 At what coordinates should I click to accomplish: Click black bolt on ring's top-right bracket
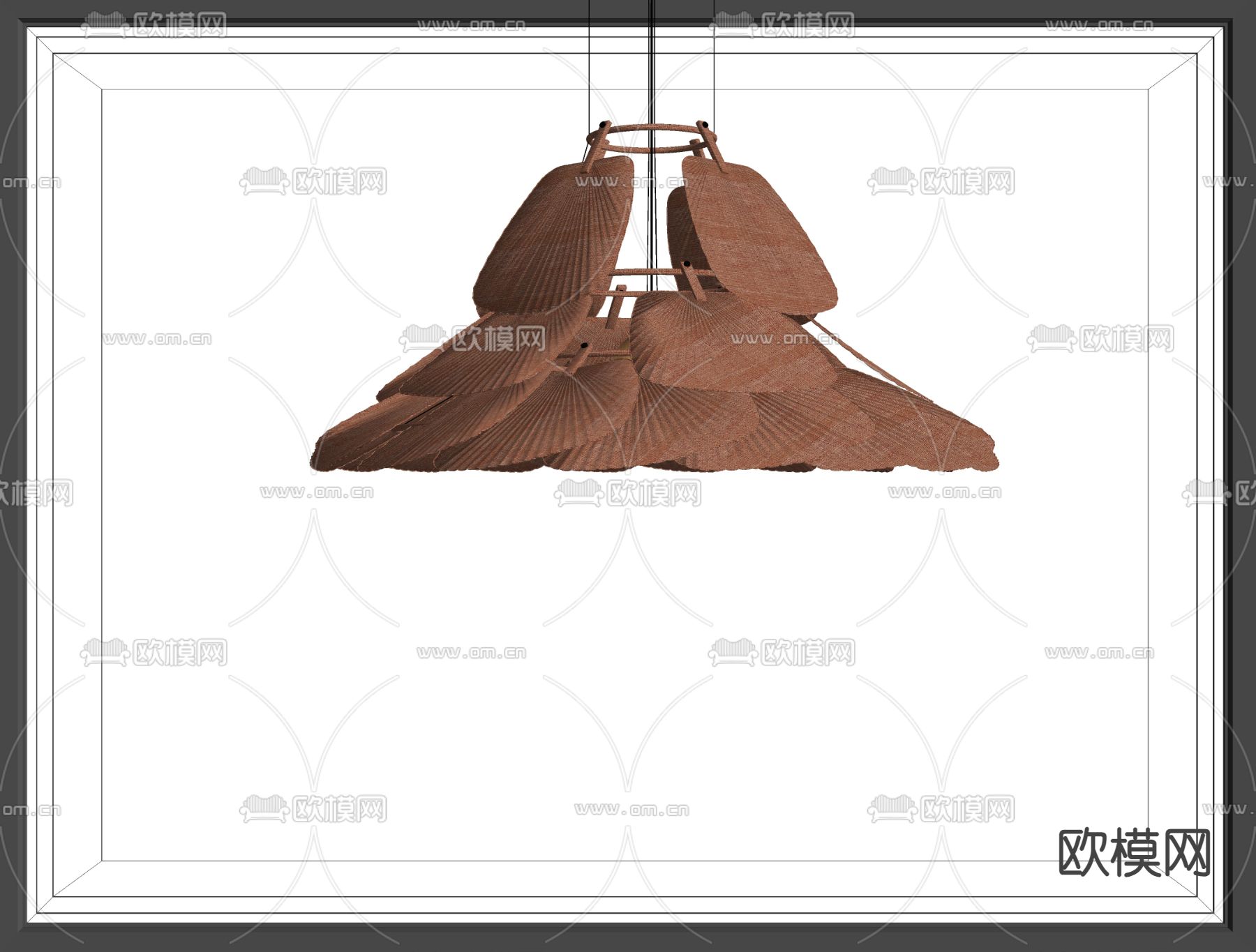(705, 125)
